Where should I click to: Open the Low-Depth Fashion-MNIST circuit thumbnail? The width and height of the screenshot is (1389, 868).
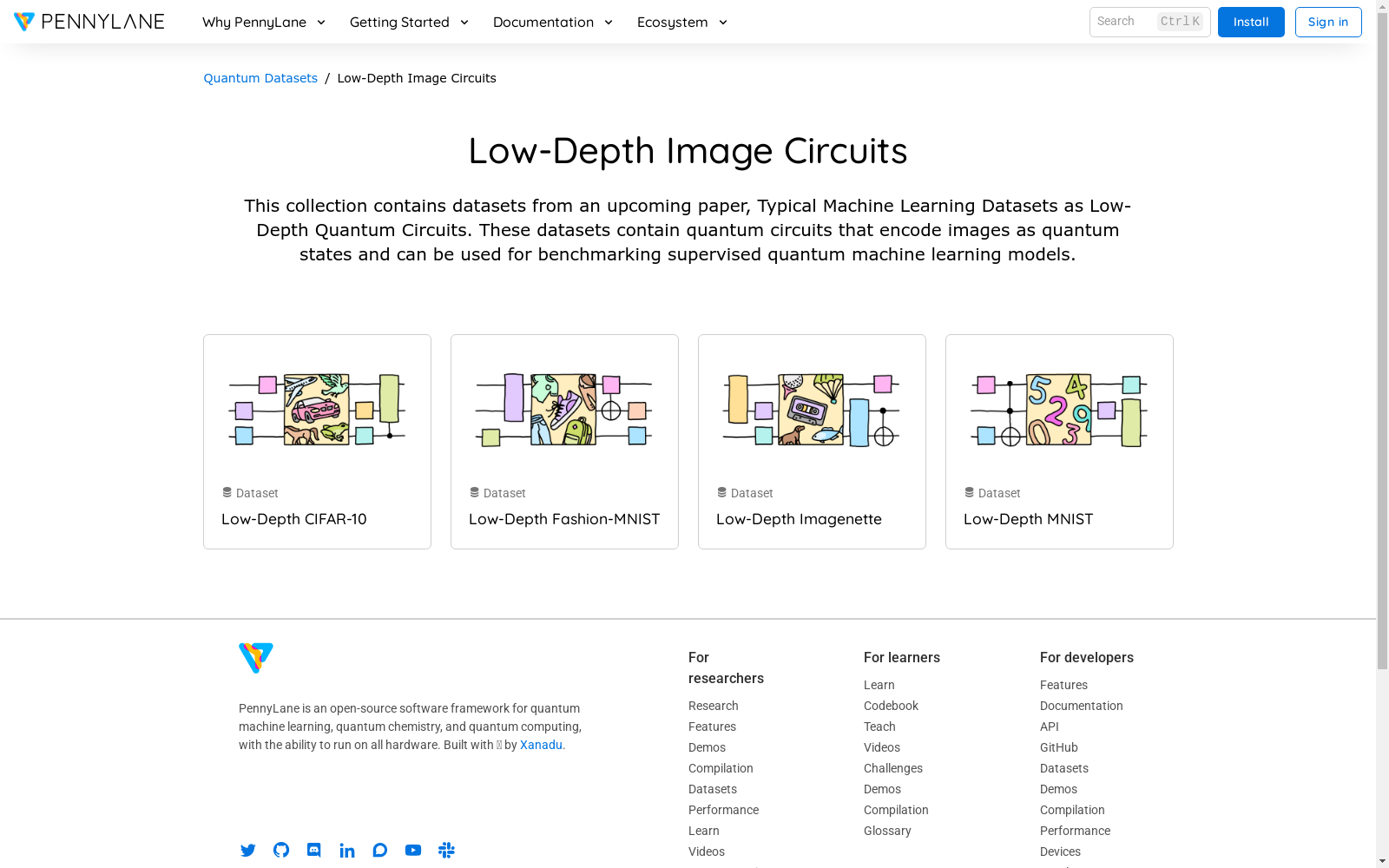(x=564, y=410)
